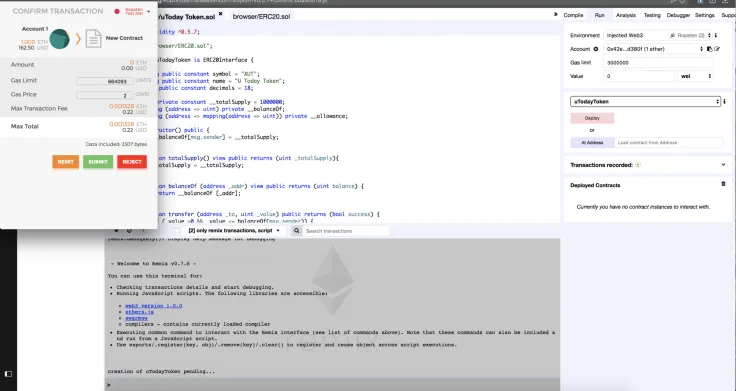Click the Account 1 avatar identicon

60,39
